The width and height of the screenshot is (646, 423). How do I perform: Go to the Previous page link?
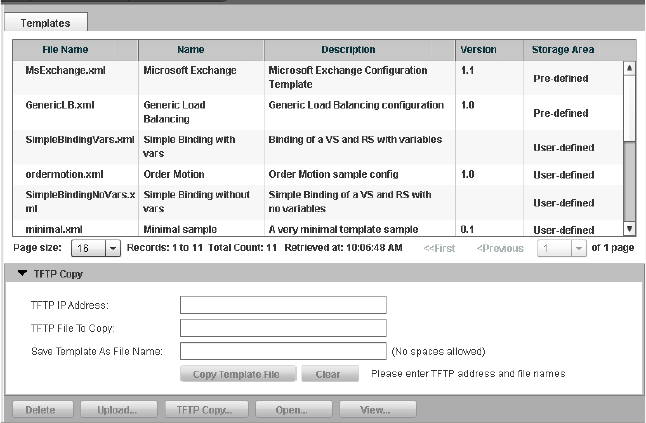click(500, 248)
